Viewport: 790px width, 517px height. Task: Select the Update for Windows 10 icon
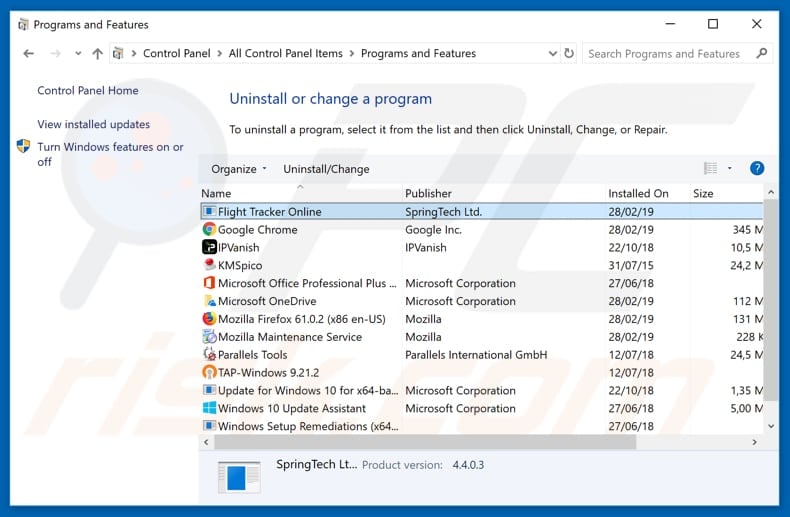pos(209,390)
